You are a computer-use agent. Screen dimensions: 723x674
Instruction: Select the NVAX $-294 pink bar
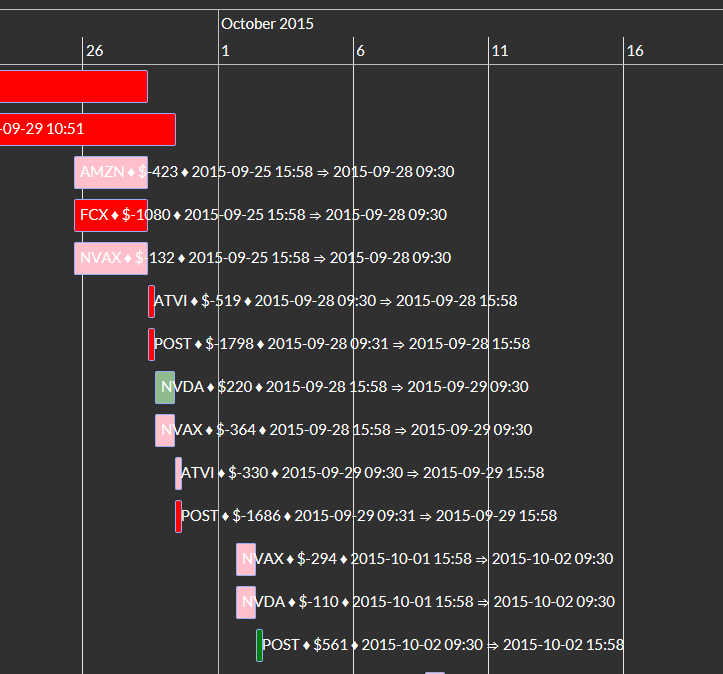pos(246,559)
